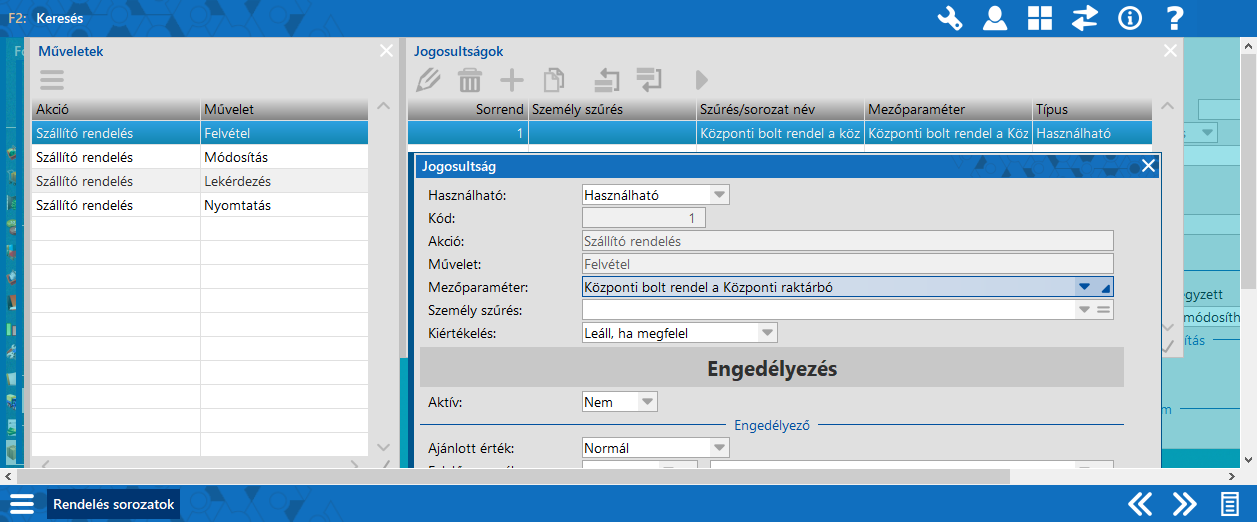
Task: Click the Kód input field
Action: (x=644, y=218)
